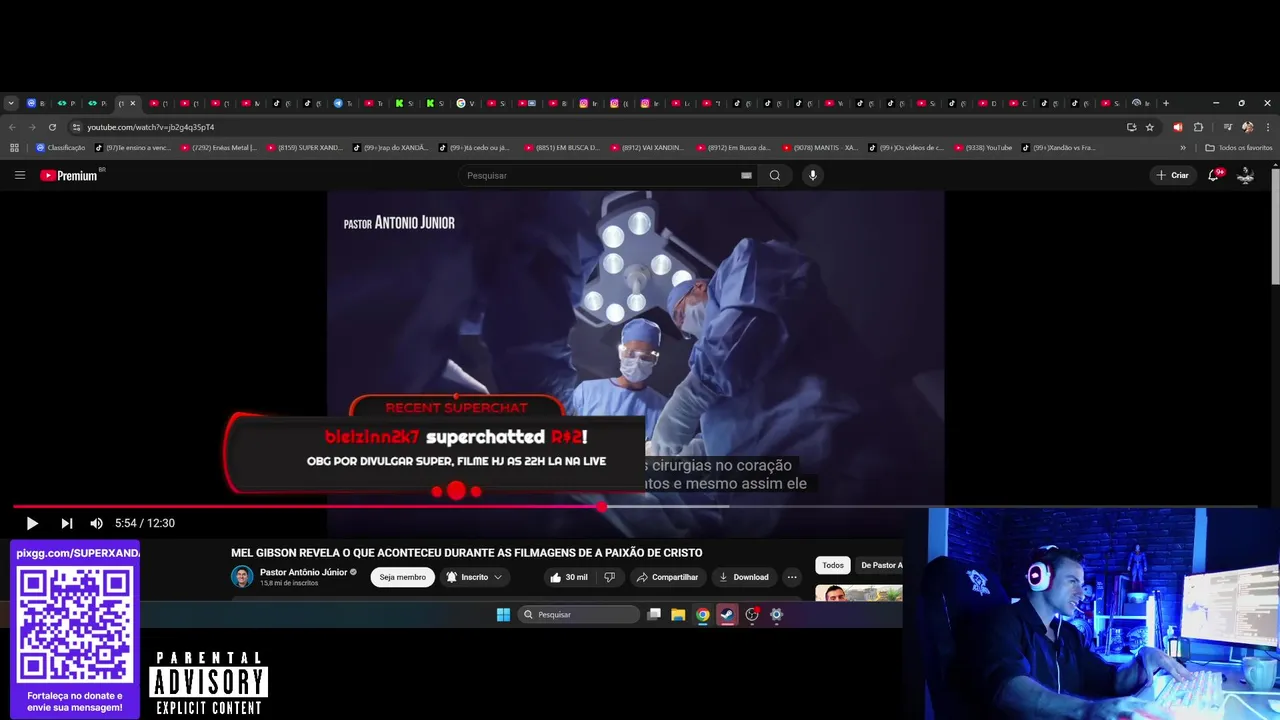This screenshot has height=720, width=1280.
Task: Click the red progress bar scrubber knob
Action: pyautogui.click(x=601, y=507)
